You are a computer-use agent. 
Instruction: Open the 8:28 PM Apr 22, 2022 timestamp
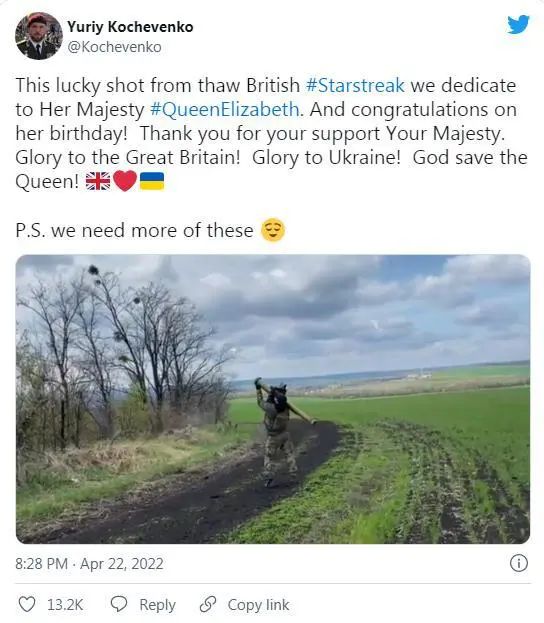point(89,564)
